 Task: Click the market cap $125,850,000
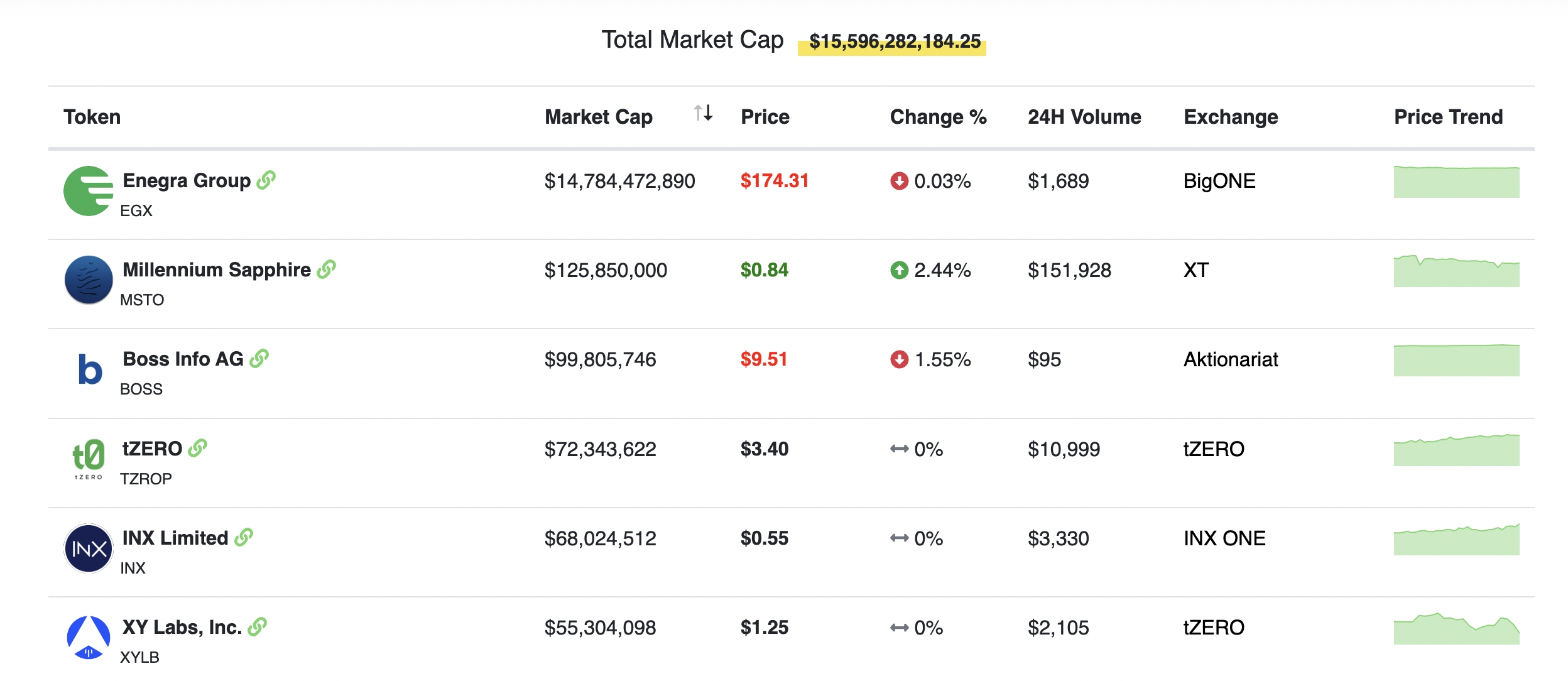click(x=606, y=271)
